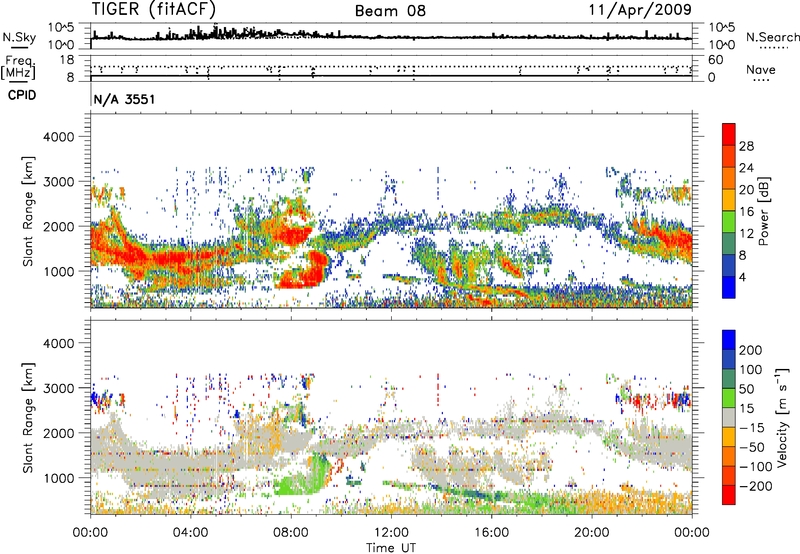The height and width of the screenshot is (554, 800).
Task: Pick the bright blue bottom Power colorbar segment
Action: click(x=729, y=287)
